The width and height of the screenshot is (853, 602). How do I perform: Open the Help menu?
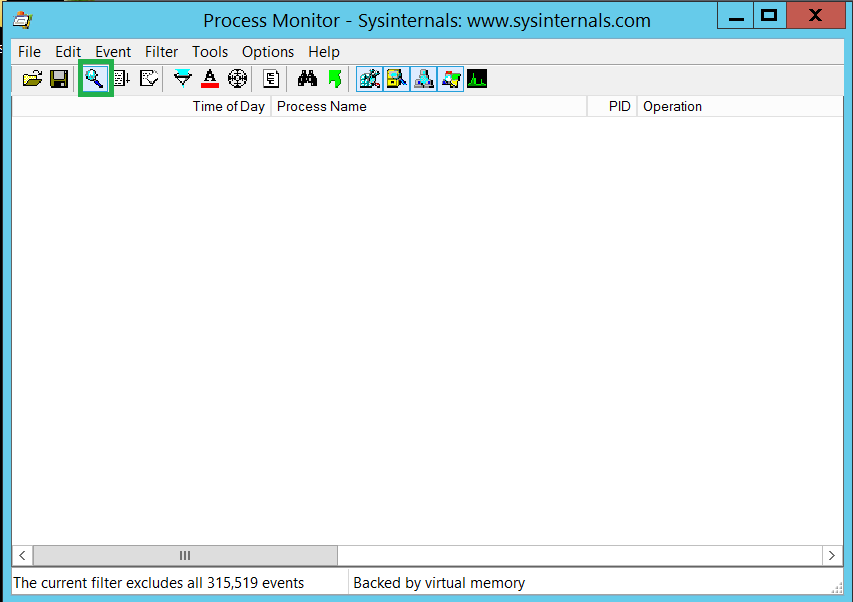pyautogui.click(x=324, y=52)
